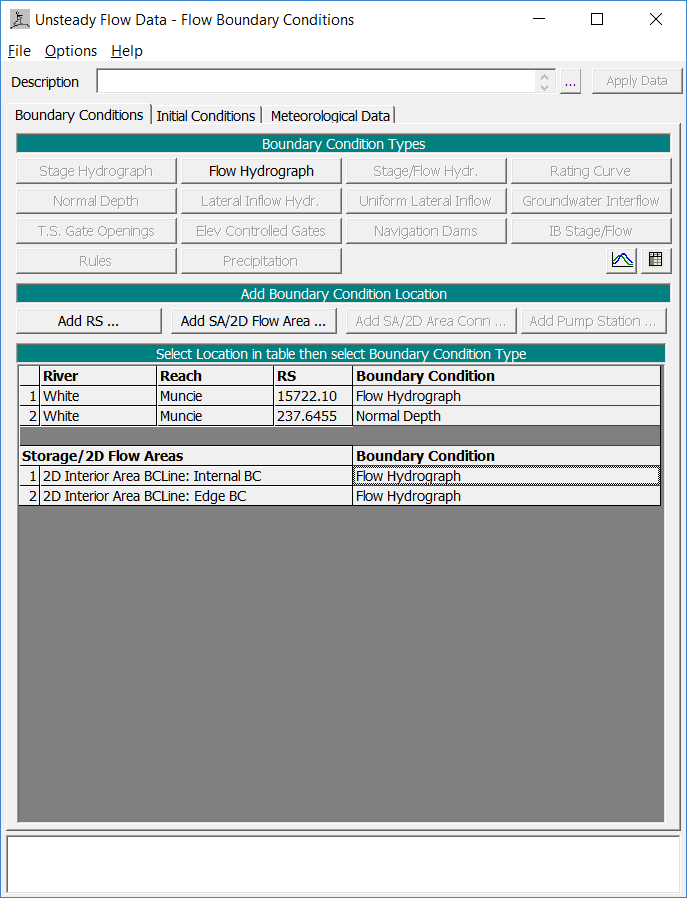Select 2D Interior Area BCLine: Internal BC
Viewport: 687px width, 898px height.
coord(196,476)
